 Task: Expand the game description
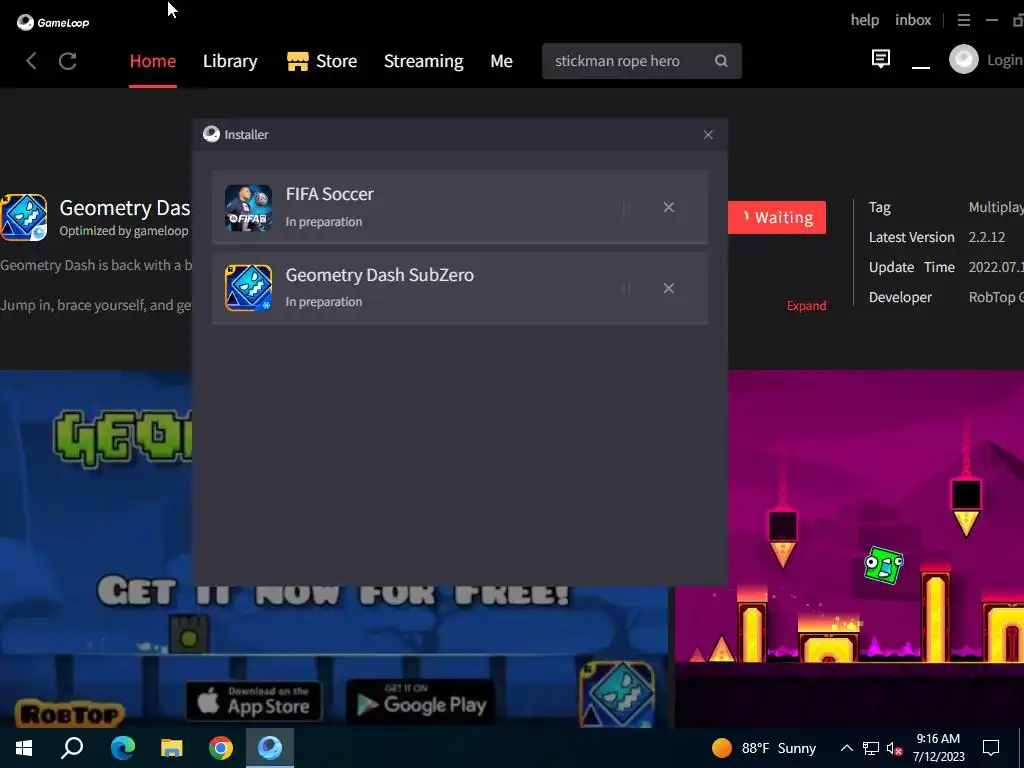[807, 306]
